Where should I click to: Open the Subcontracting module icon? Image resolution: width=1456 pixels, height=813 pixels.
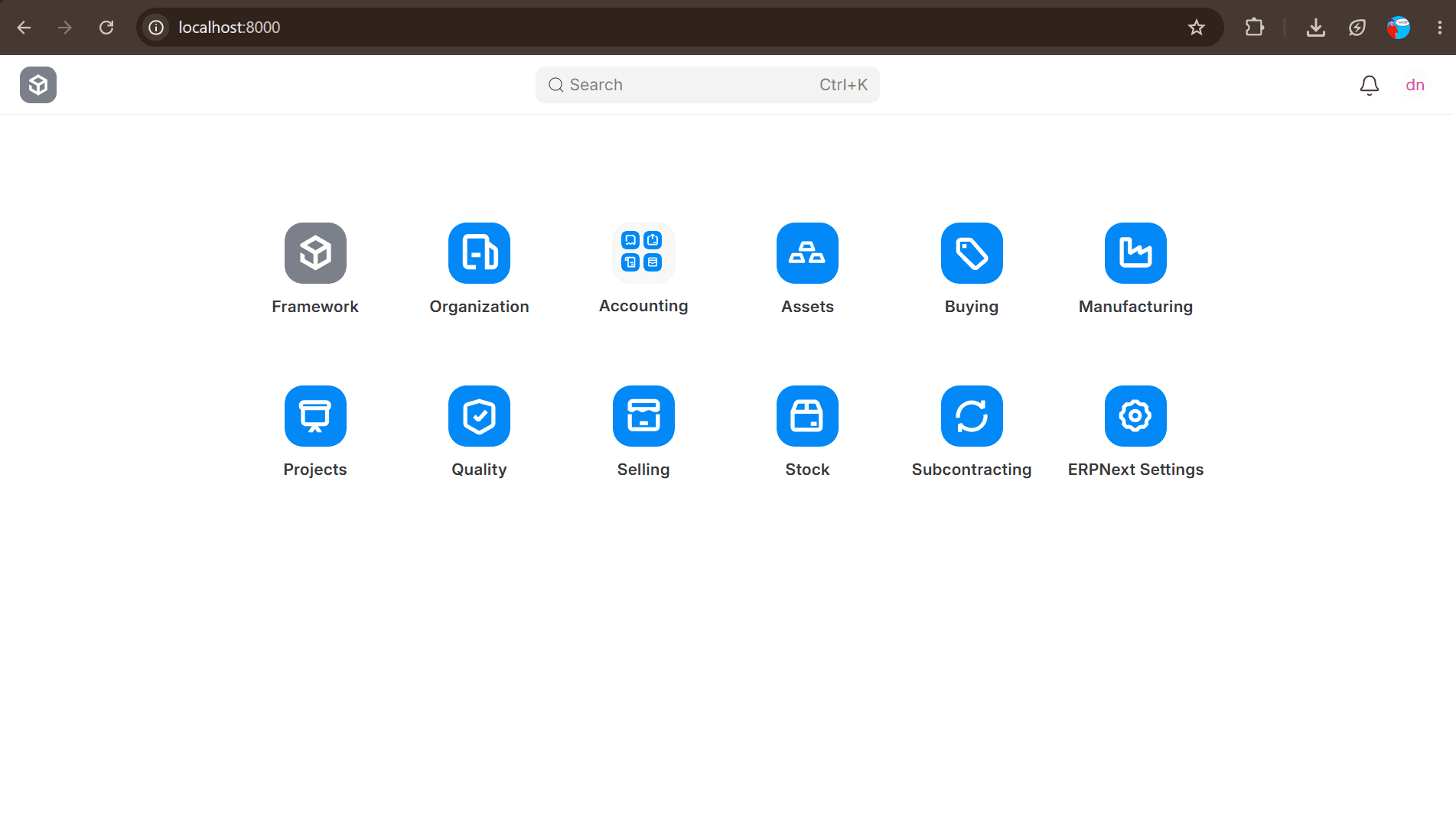(x=972, y=416)
